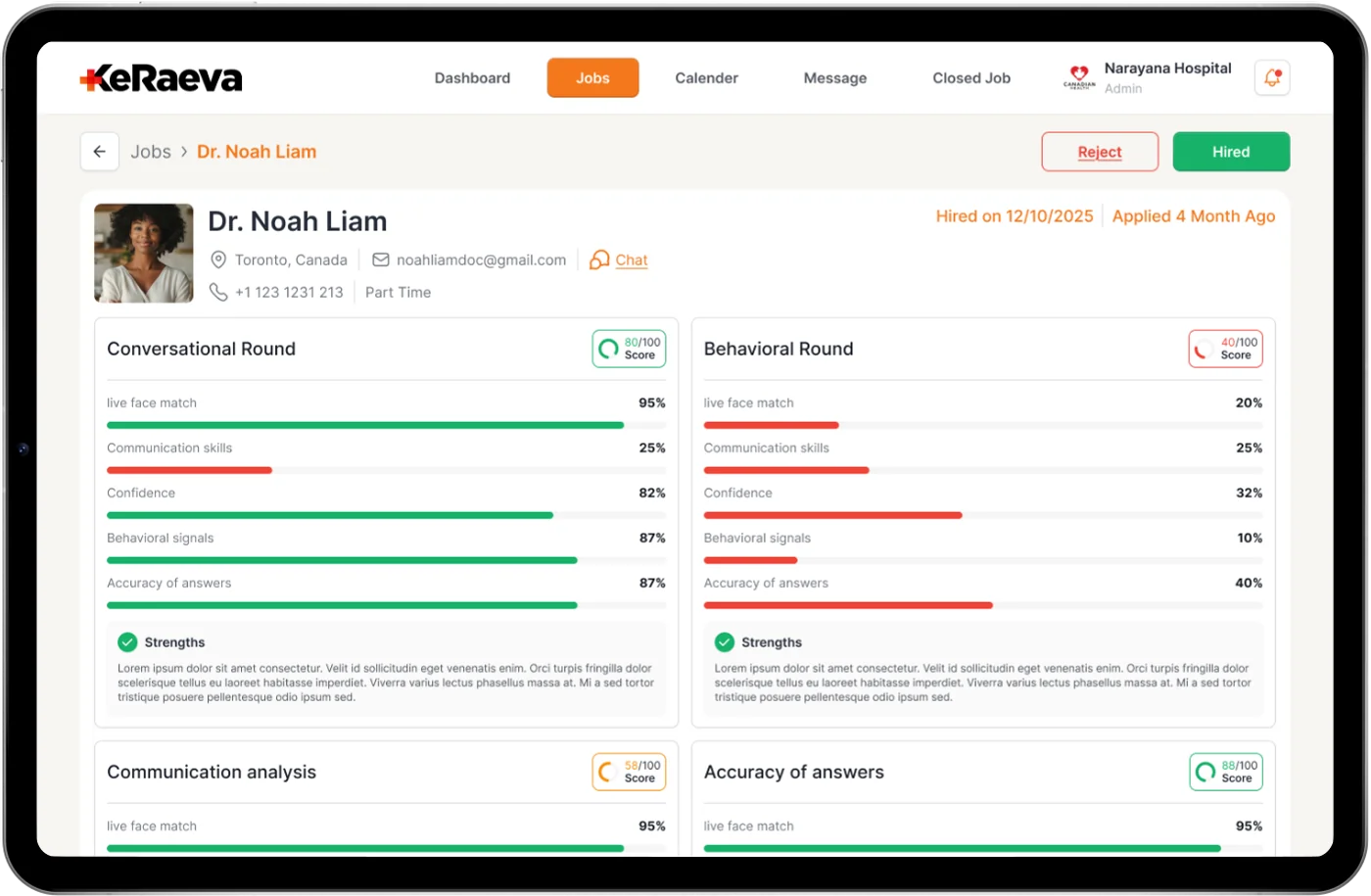Screen dimensions: 1371x896
Task: Click the Conversational Round heading
Action: tap(201, 349)
